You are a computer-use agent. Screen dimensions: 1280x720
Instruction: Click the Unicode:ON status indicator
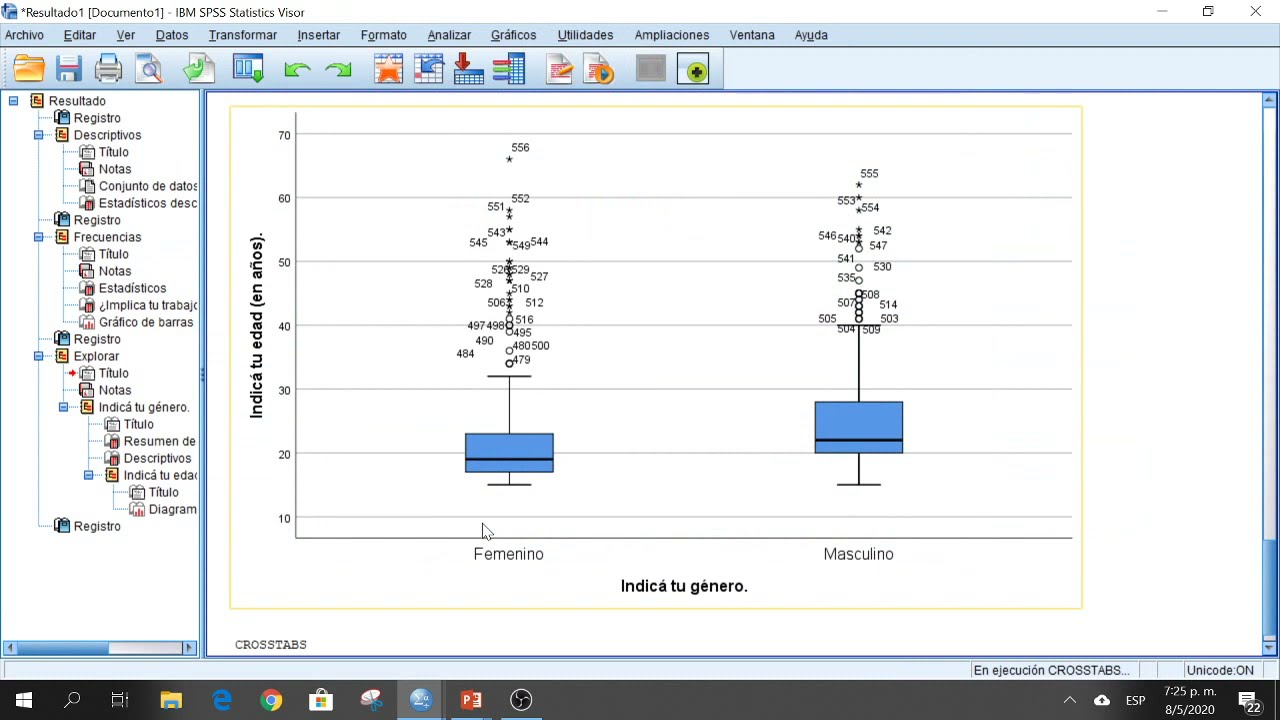tap(1220, 671)
